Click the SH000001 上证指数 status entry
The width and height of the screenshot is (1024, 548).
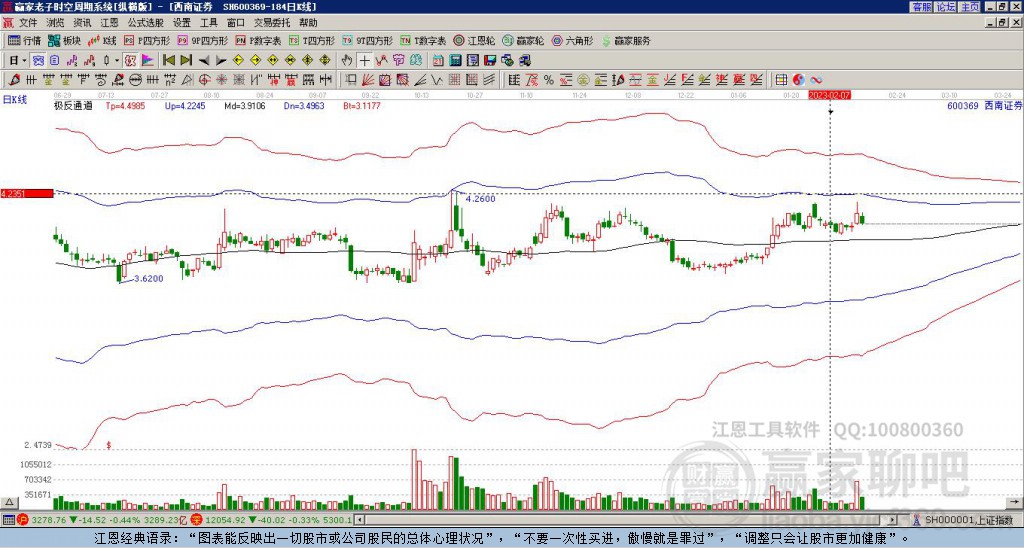coord(969,520)
